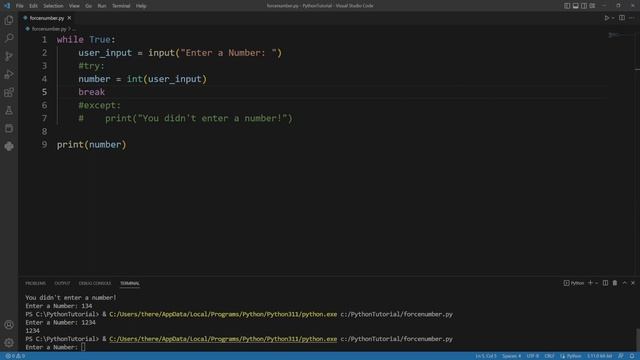The width and height of the screenshot is (640, 360).
Task: Click the Python terminal profile label
Action: tap(574, 283)
